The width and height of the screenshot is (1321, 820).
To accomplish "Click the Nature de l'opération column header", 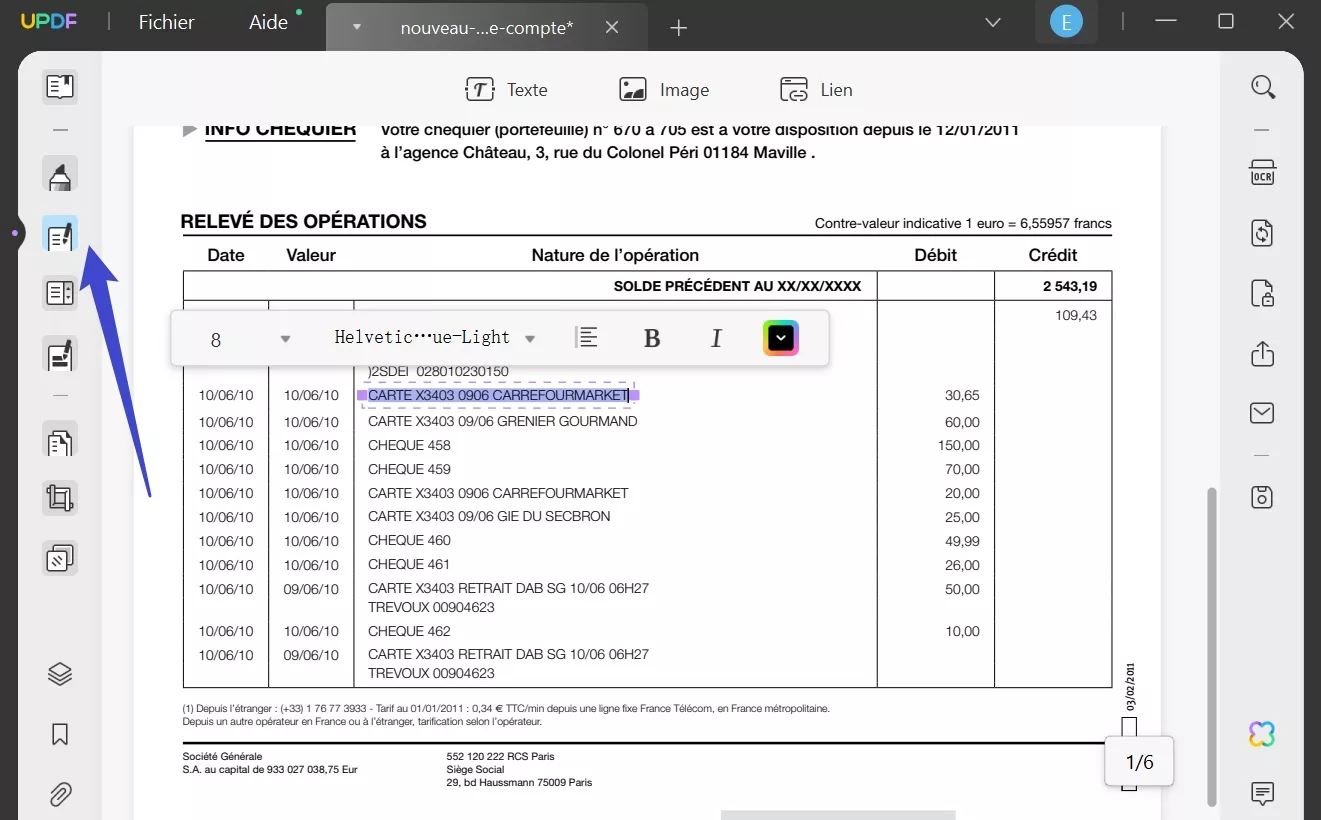I will pos(615,255).
